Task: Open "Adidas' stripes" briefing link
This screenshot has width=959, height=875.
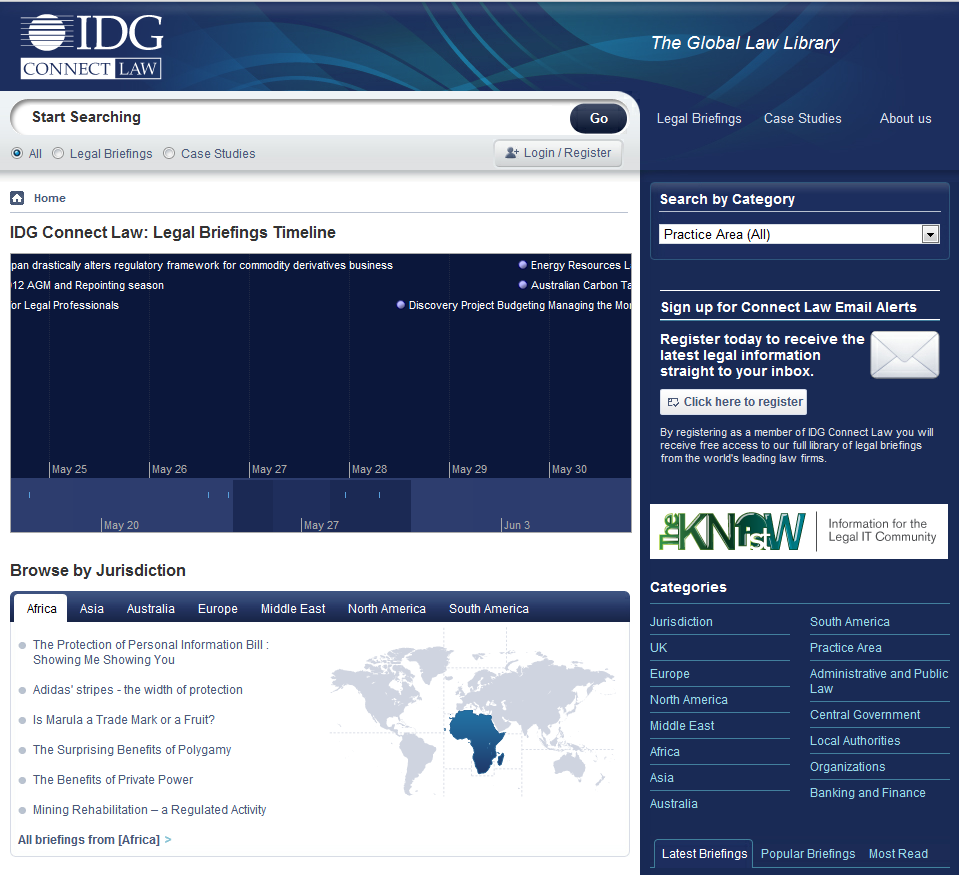Action: pos(138,690)
